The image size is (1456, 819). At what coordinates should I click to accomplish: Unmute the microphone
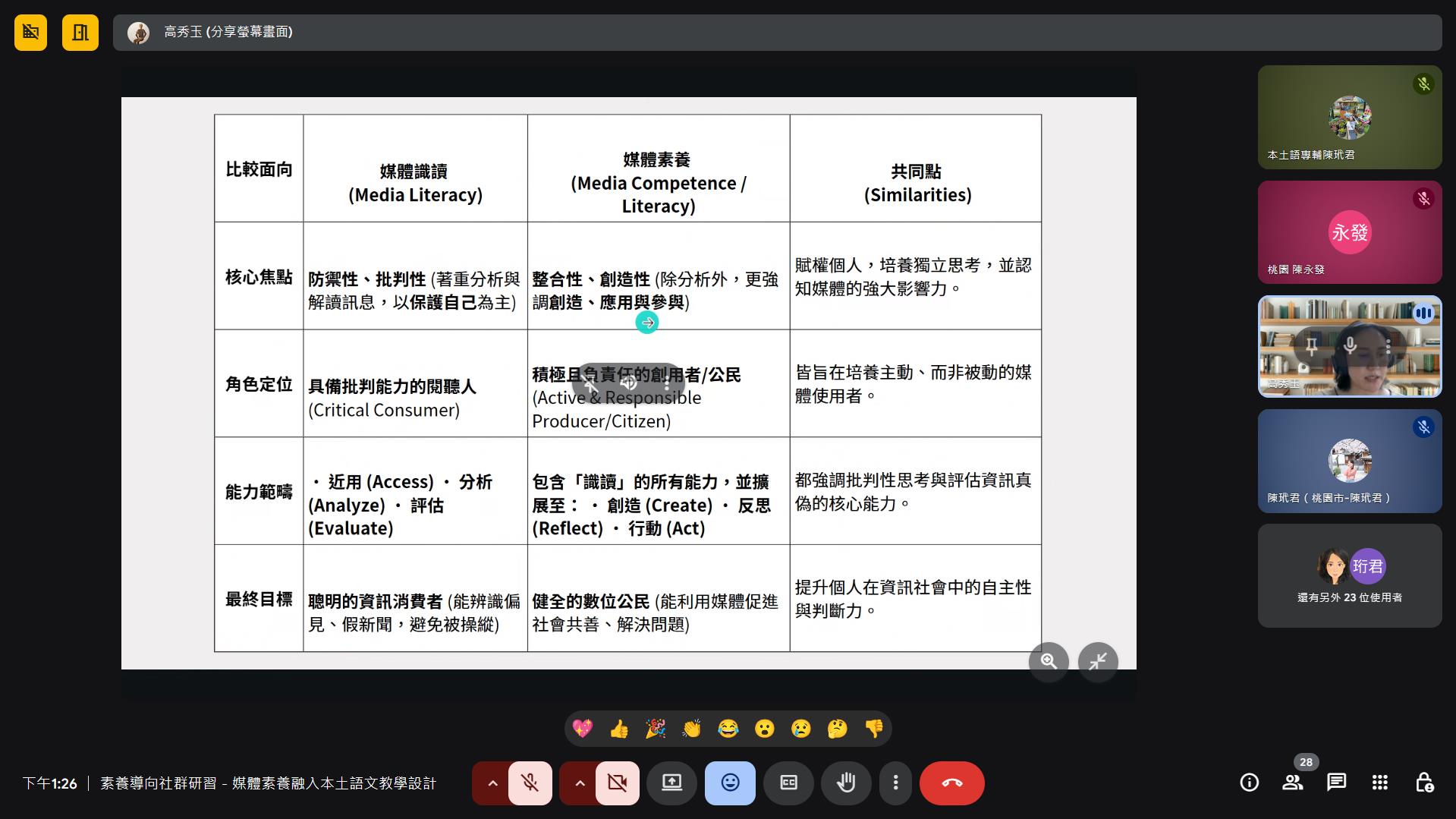point(530,783)
